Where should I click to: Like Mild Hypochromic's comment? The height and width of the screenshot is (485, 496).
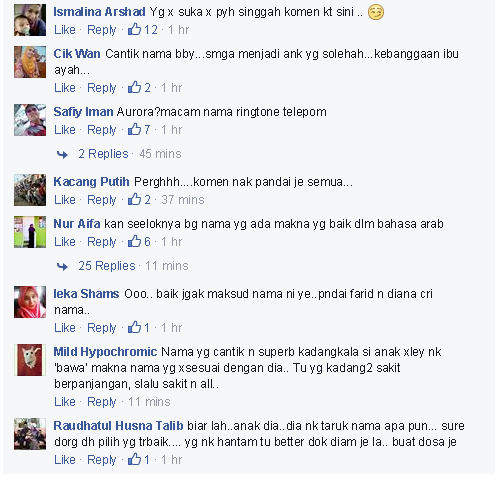pos(65,401)
